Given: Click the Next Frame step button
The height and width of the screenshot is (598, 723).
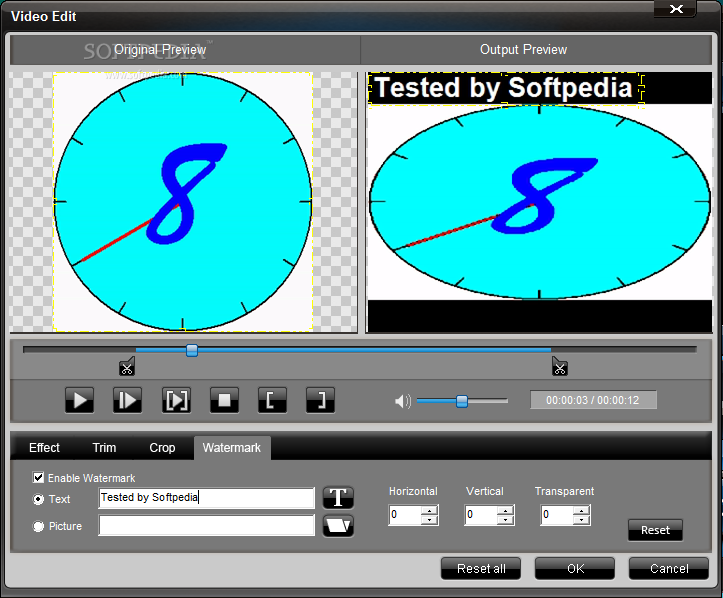Looking at the screenshot, I should click(x=127, y=400).
